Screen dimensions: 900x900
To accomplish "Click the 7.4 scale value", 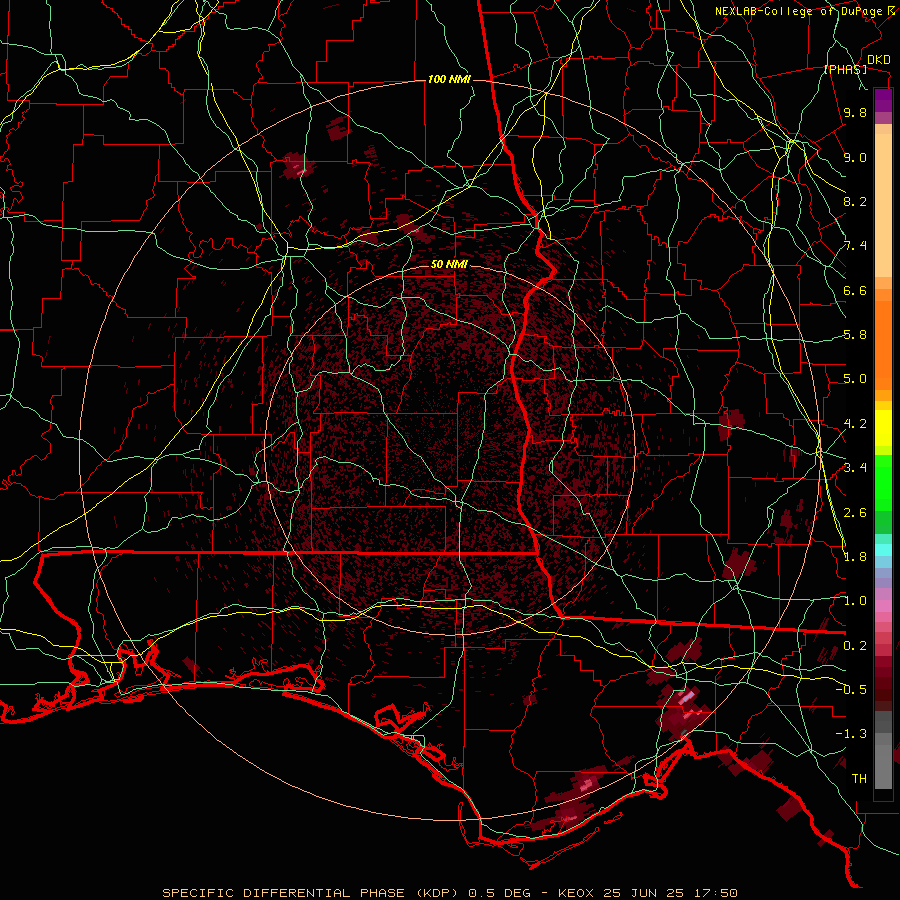I will [x=855, y=246].
